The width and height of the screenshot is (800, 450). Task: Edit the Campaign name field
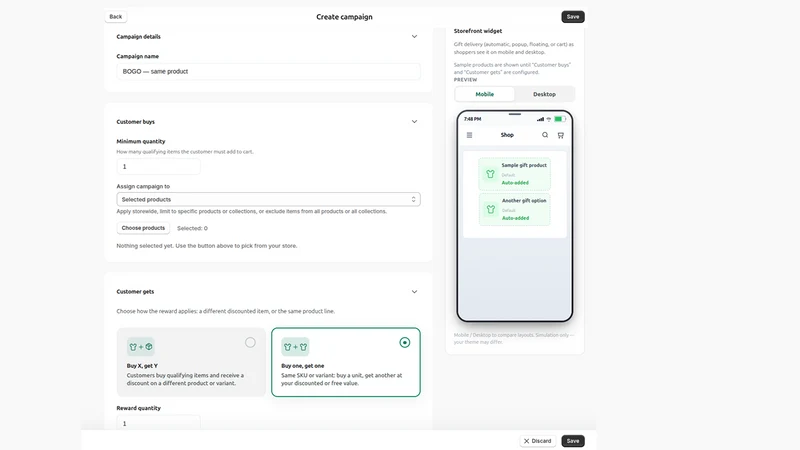click(x=268, y=71)
